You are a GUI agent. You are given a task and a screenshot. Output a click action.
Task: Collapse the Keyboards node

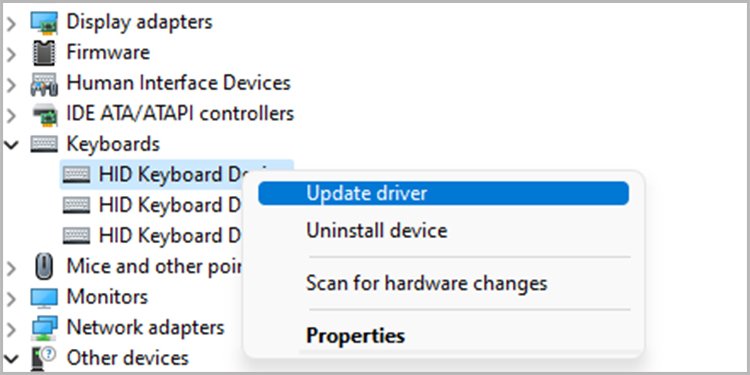(x=11, y=144)
